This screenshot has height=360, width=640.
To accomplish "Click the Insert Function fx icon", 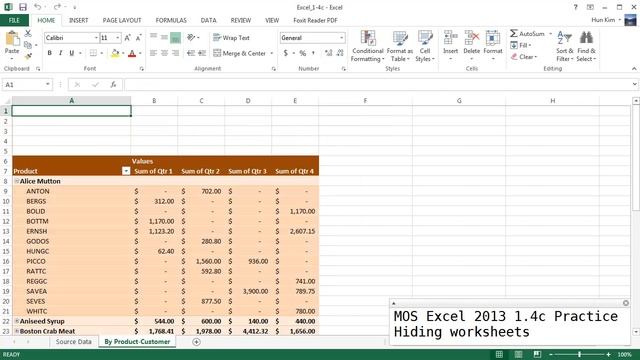I will 113,84.
